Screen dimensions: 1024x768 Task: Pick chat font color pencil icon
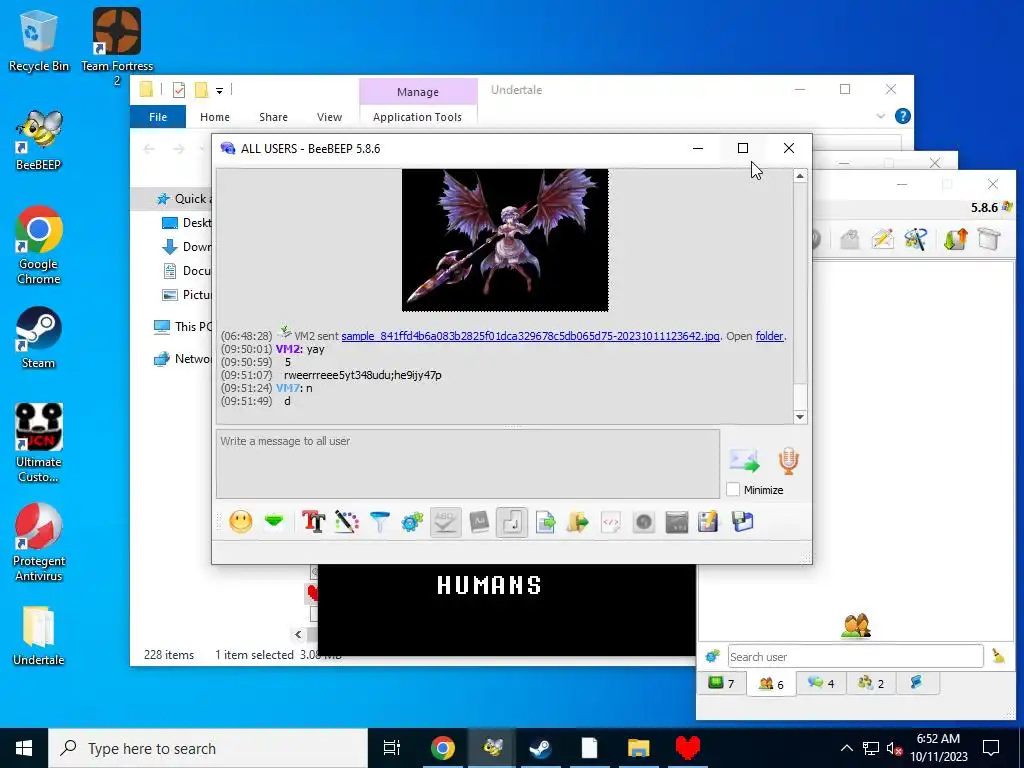[347, 522]
